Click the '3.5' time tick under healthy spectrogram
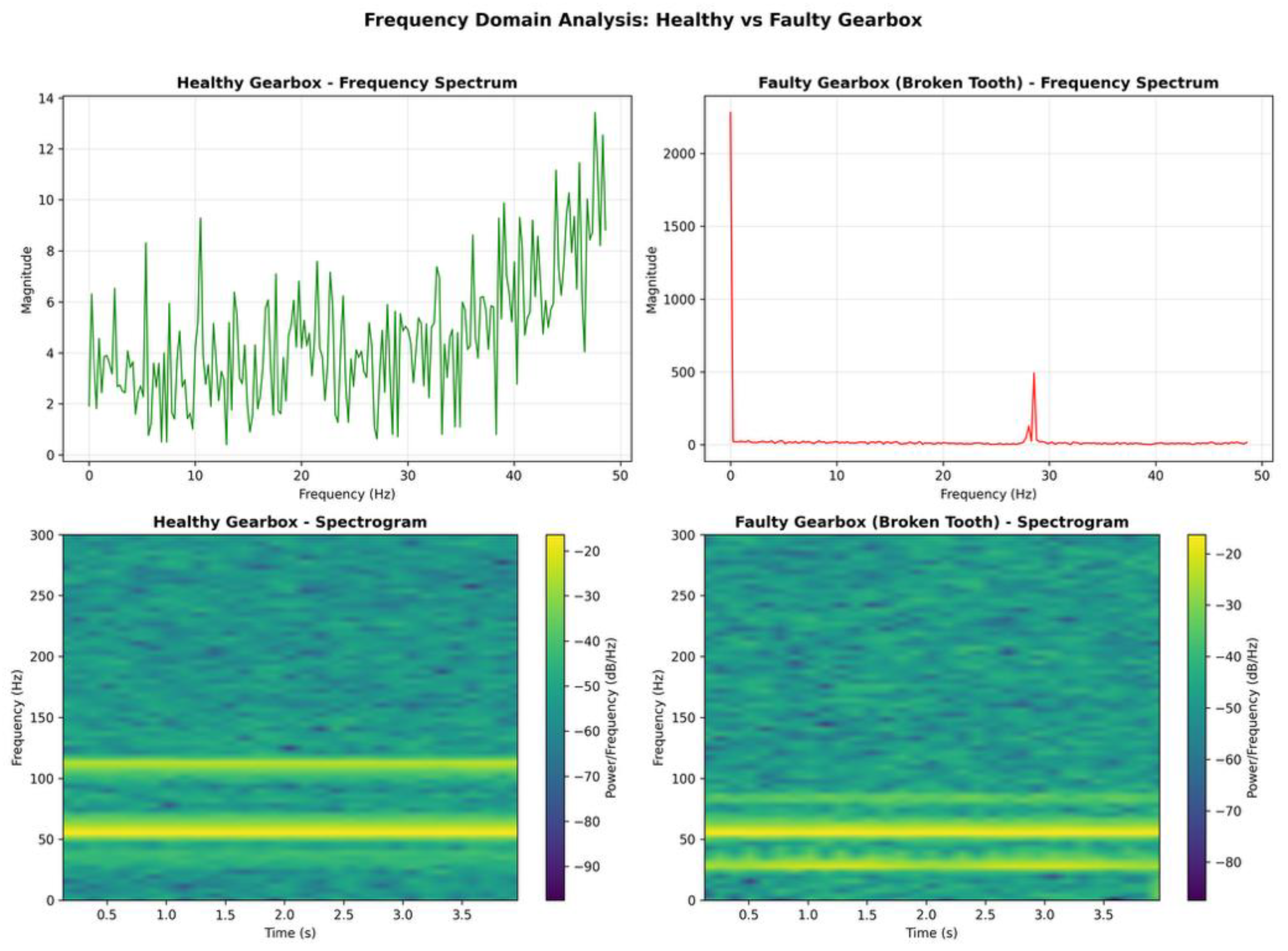1288x951 pixels. pos(461,915)
